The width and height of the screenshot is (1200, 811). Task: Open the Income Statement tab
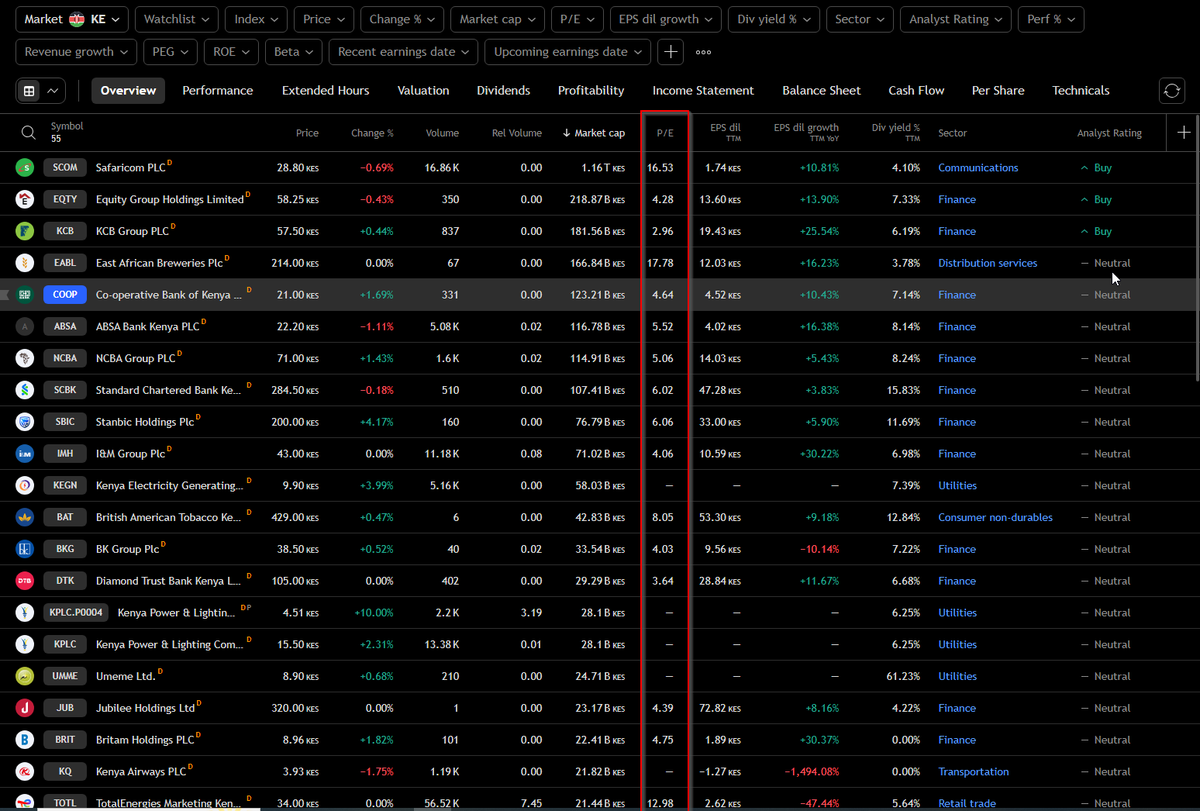point(703,91)
